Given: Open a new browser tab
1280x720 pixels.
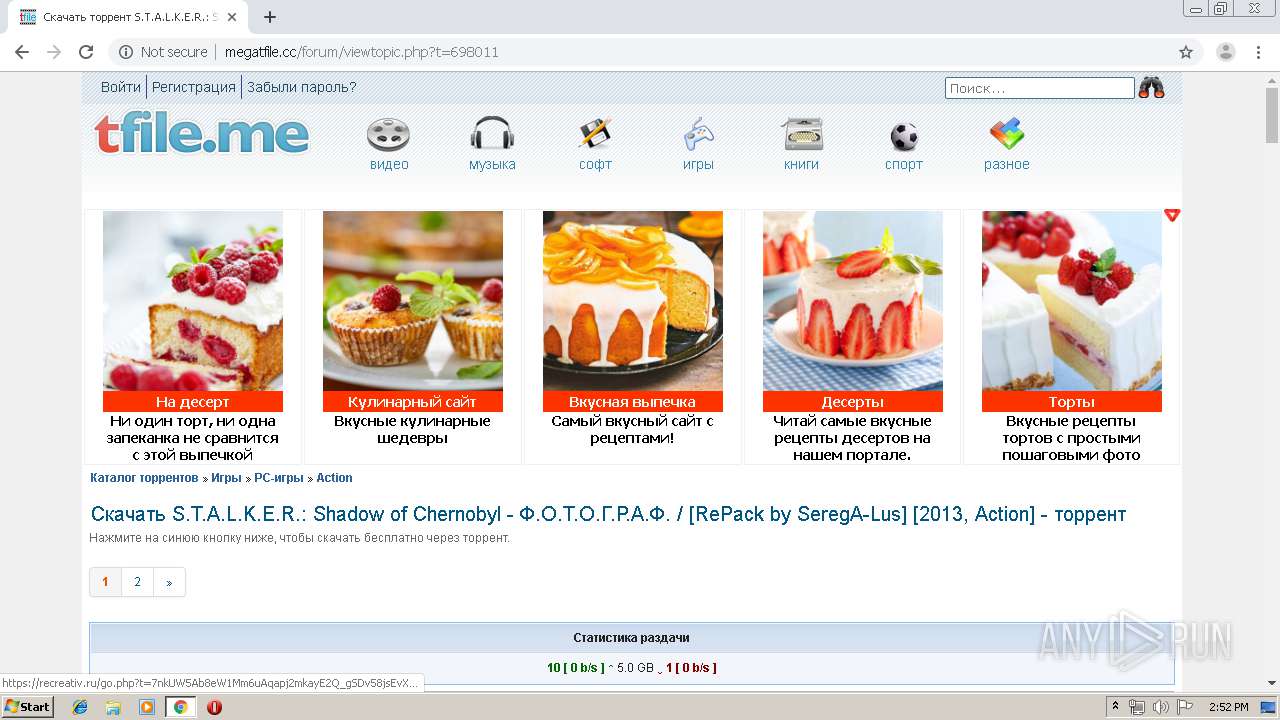Looking at the screenshot, I should (270, 17).
